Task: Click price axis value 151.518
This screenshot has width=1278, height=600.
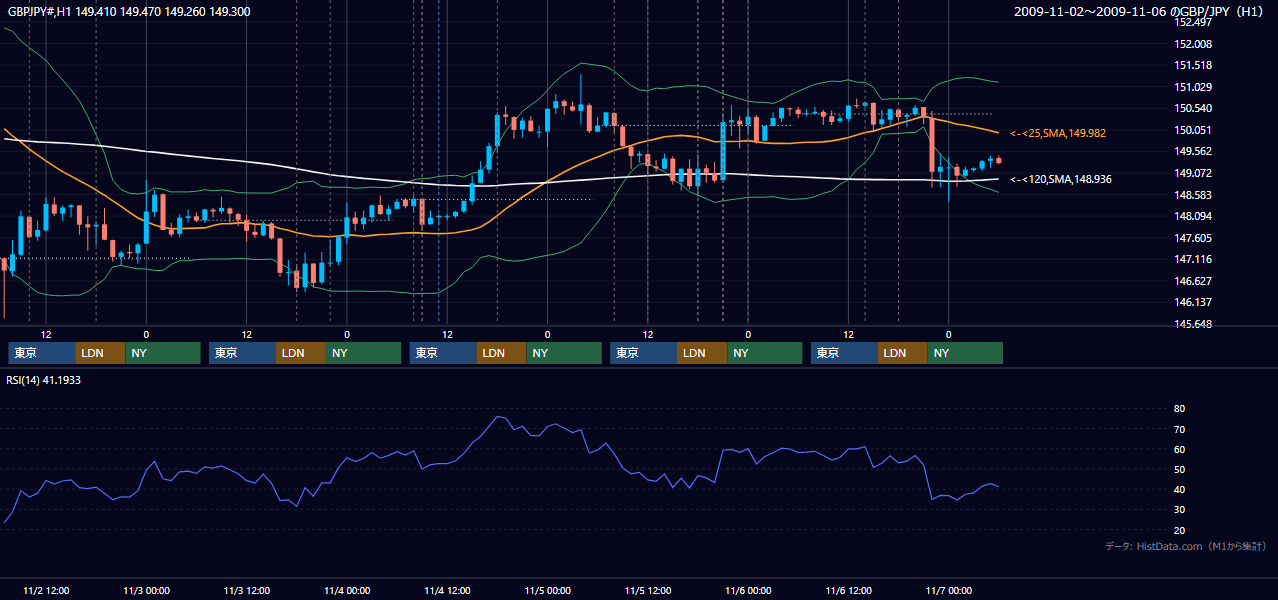Action: [x=1193, y=65]
